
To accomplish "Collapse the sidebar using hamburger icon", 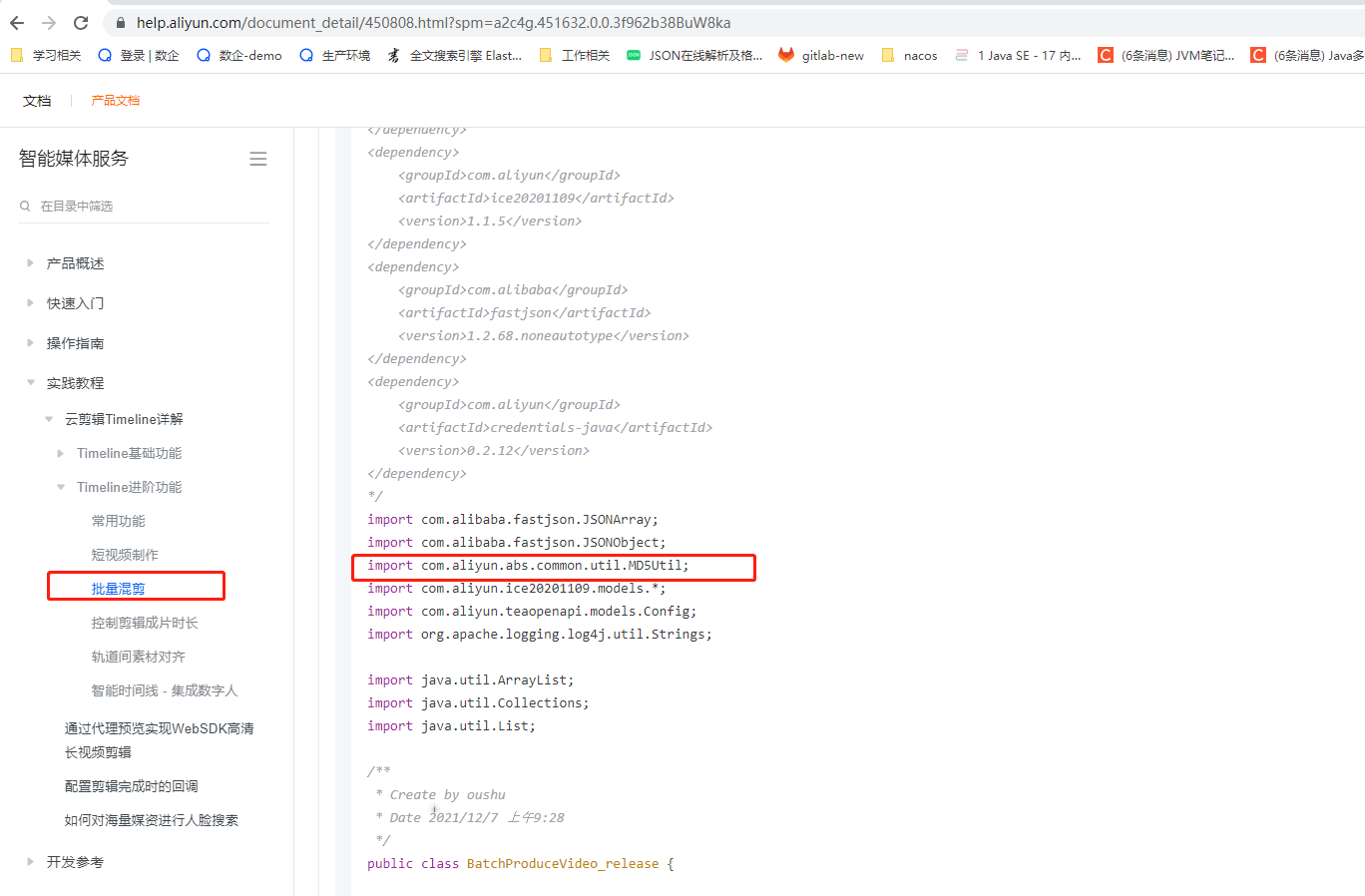I will pos(258,159).
